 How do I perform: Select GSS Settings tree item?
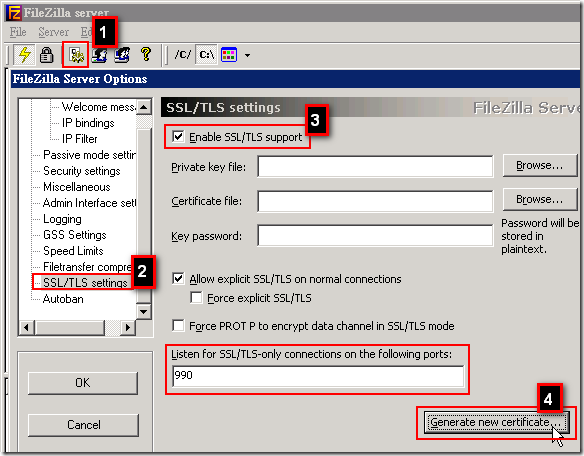[74, 235]
